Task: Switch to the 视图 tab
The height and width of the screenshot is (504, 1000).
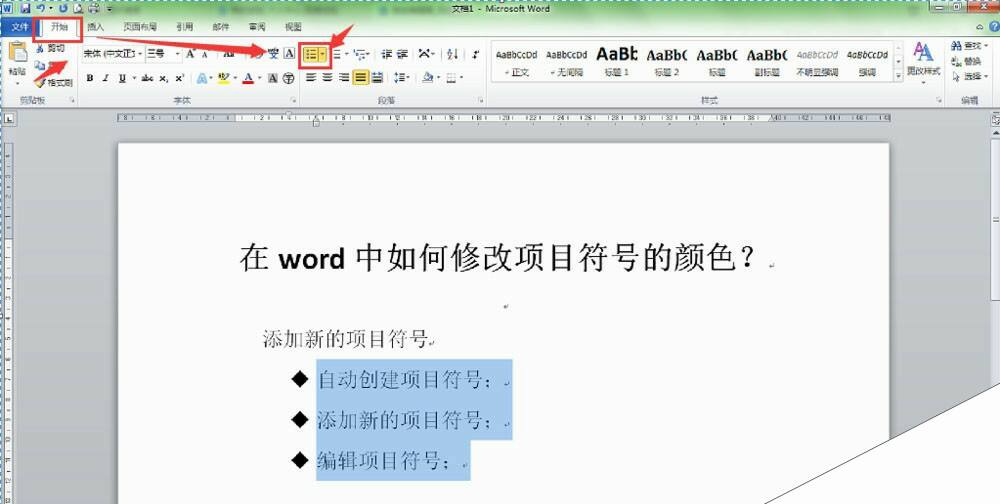Action: [293, 27]
